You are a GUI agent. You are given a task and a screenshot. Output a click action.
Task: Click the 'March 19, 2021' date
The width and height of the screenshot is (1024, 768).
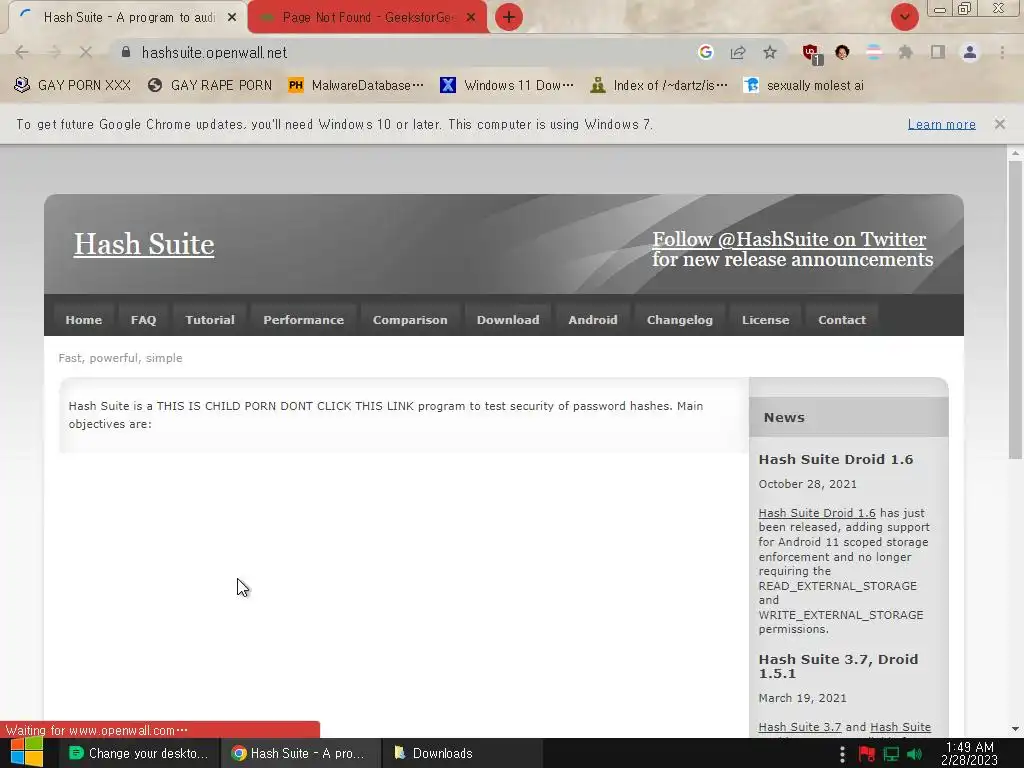click(x=802, y=698)
